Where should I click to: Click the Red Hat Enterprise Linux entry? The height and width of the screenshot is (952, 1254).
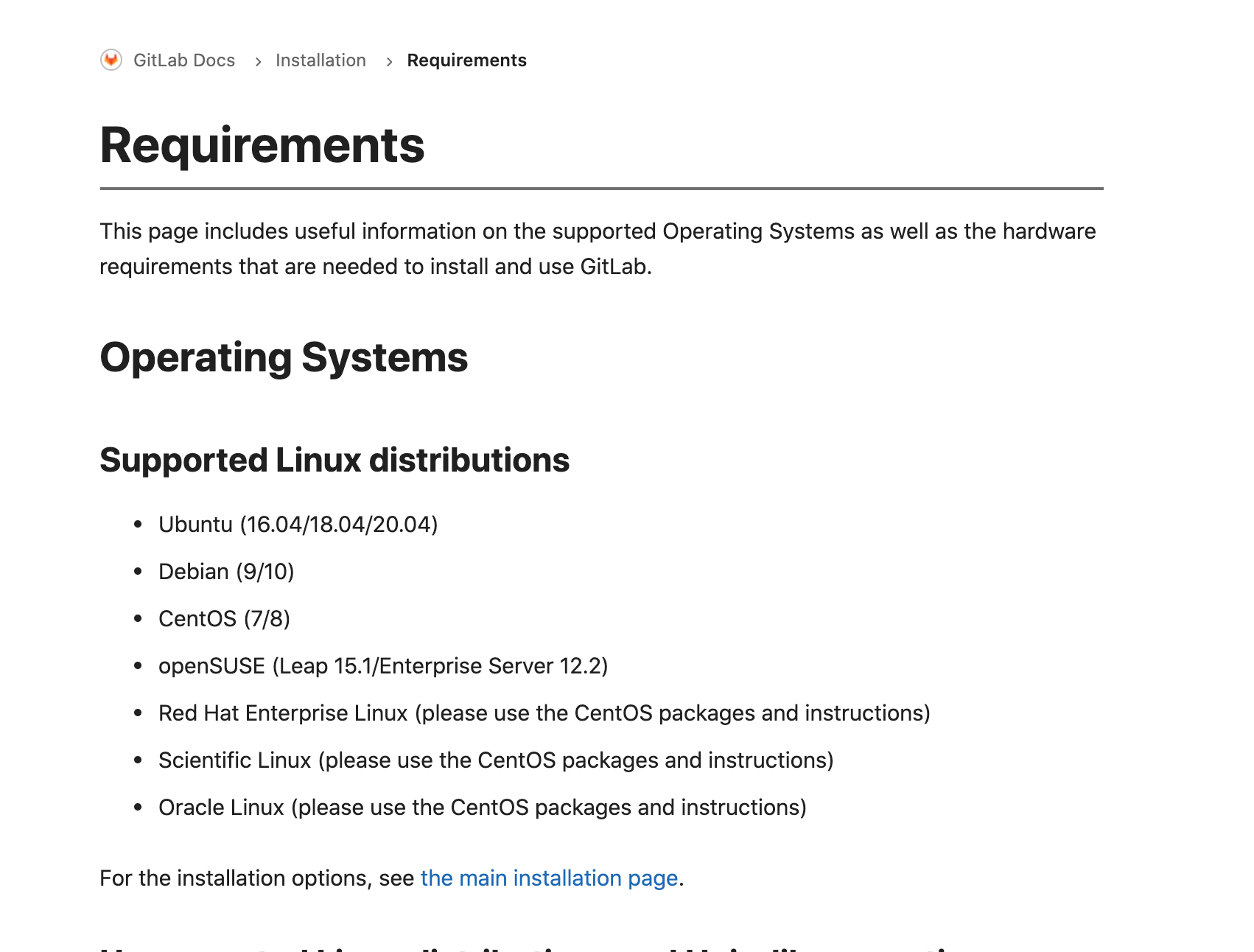[x=544, y=713]
